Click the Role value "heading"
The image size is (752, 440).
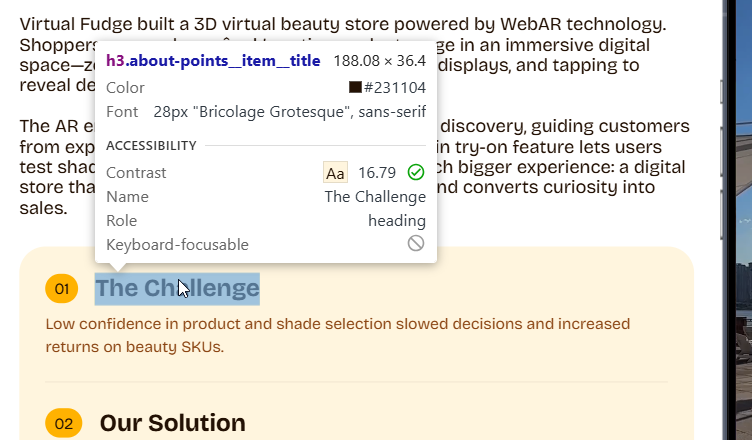[396, 221]
